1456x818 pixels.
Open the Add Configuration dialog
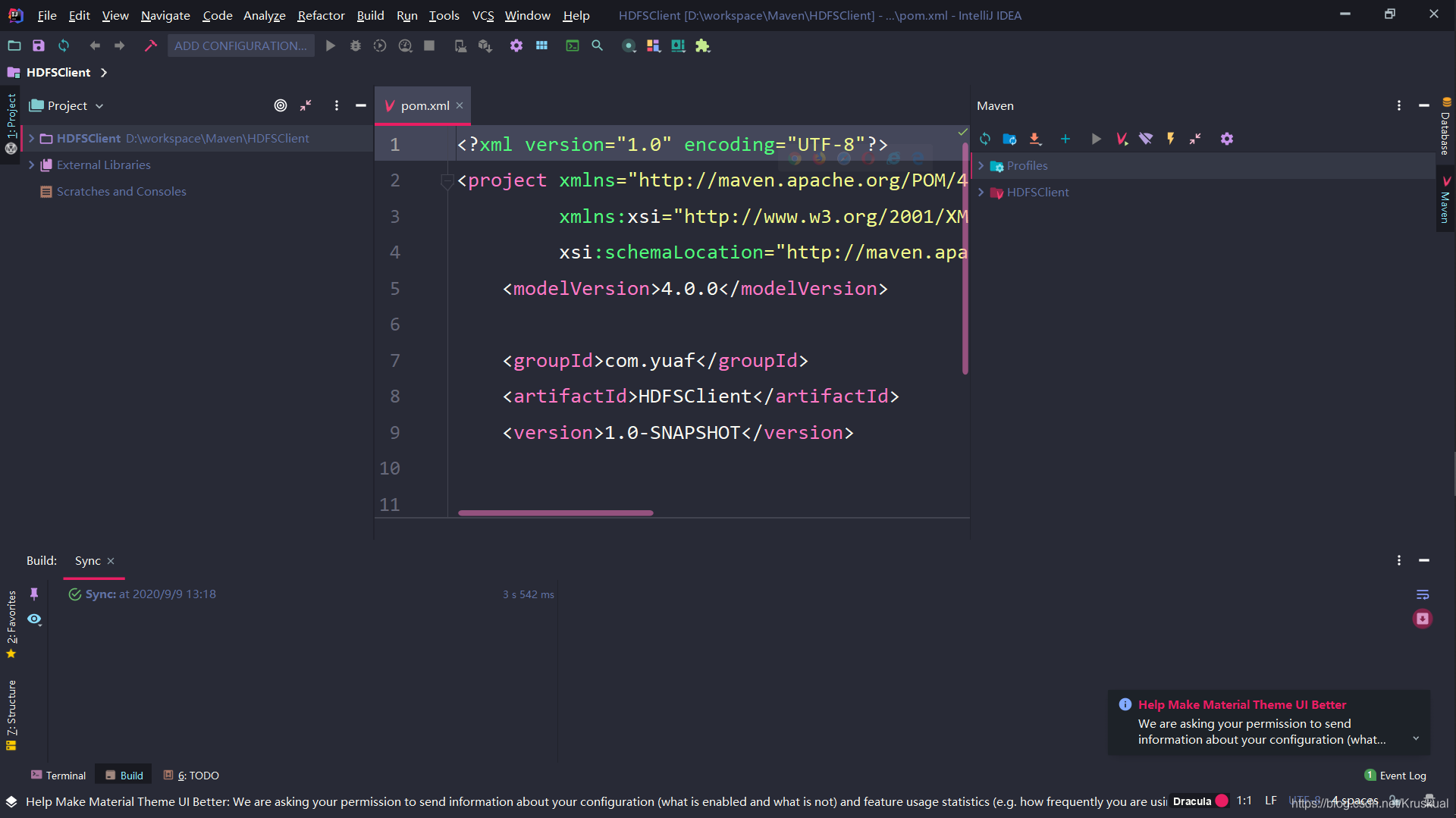[x=240, y=45]
